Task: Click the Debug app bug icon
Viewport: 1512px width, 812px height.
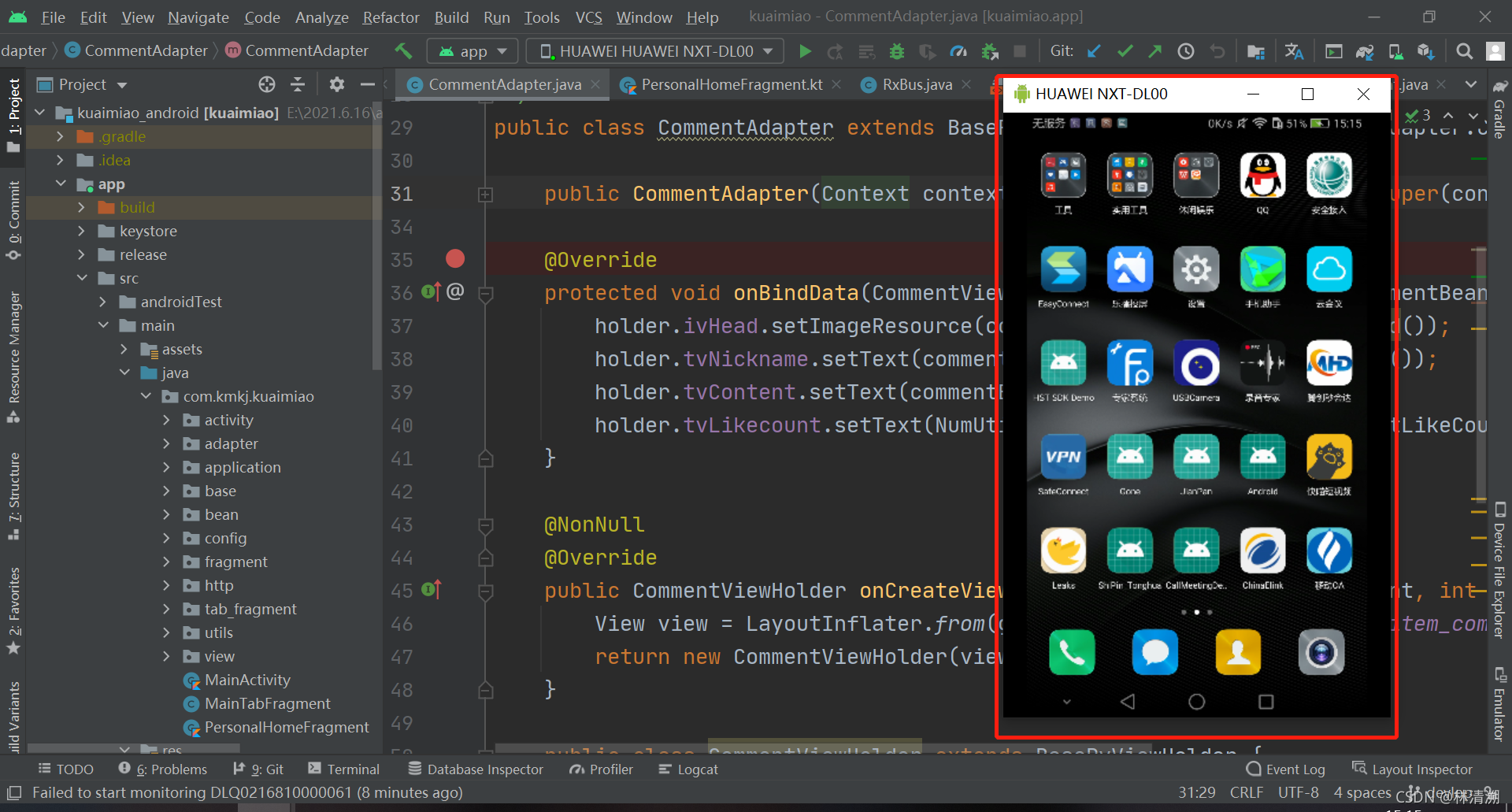Action: tap(896, 51)
